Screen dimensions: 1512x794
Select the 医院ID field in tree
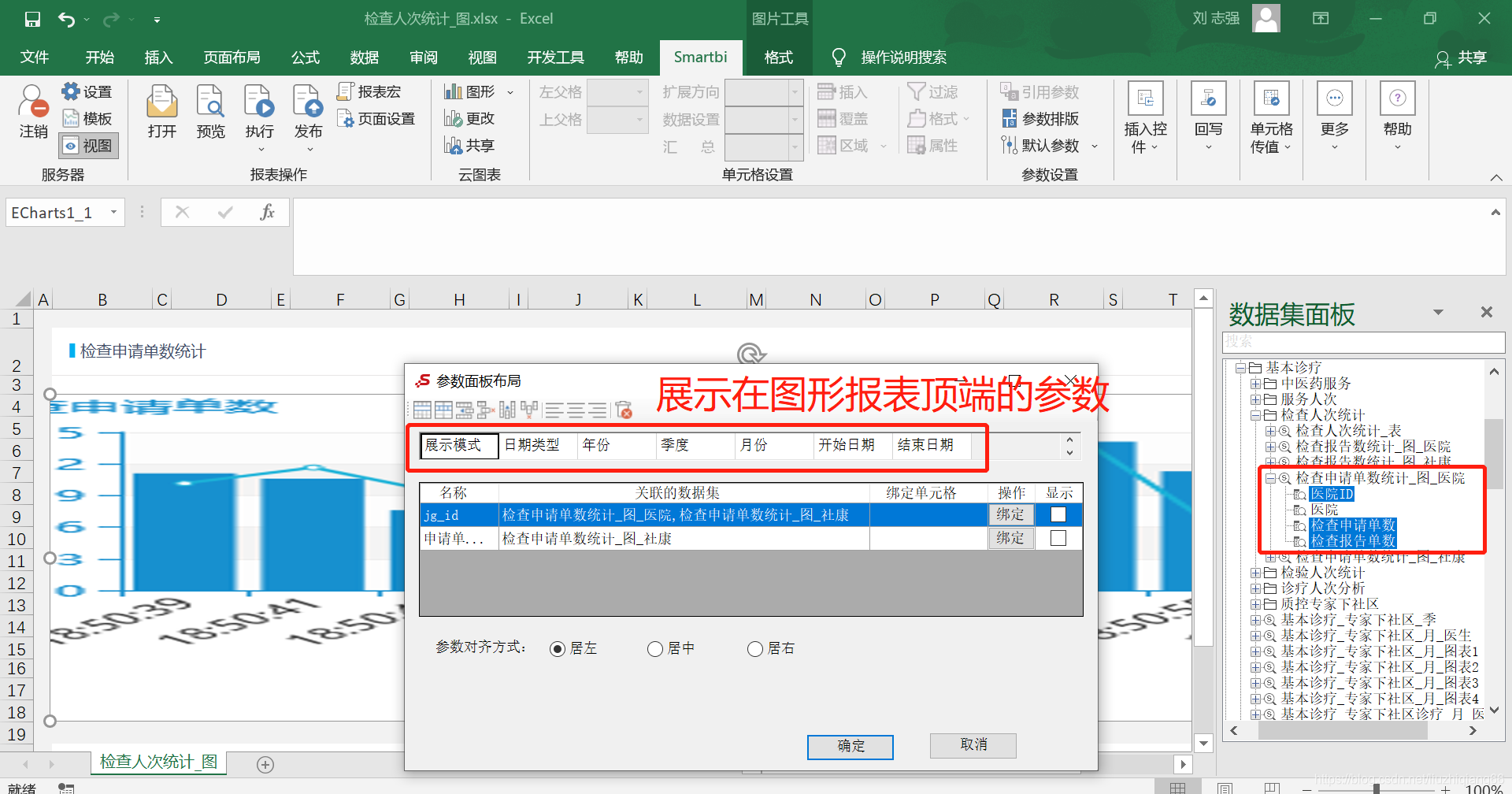pyautogui.click(x=1331, y=494)
